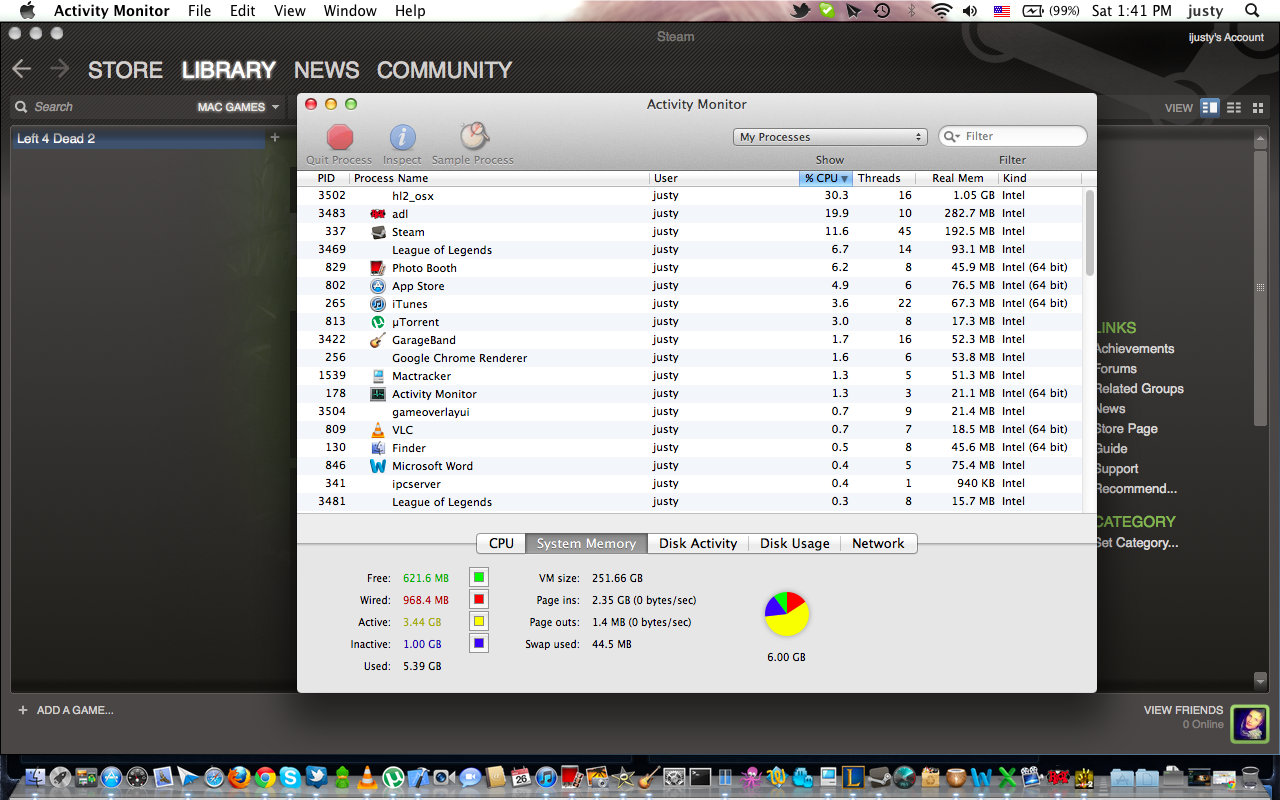1280x800 pixels.
Task: Open the Edit menu
Action: pos(242,11)
